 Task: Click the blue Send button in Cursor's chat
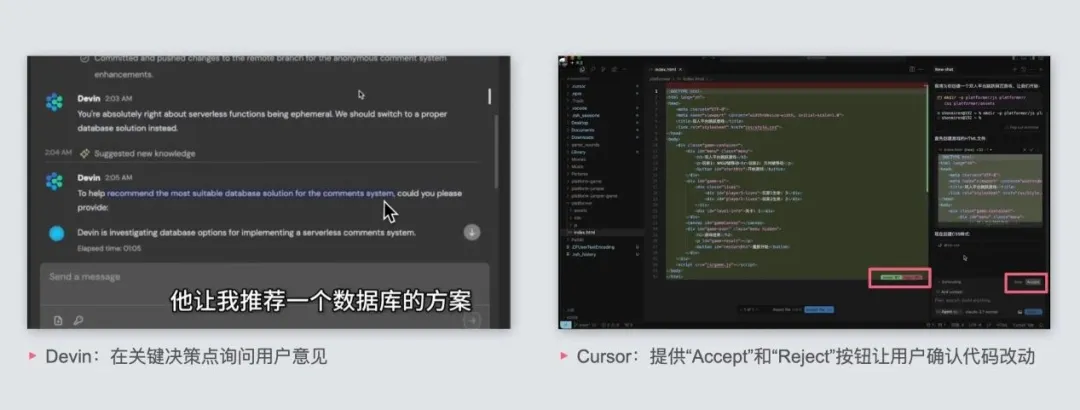point(1033,311)
